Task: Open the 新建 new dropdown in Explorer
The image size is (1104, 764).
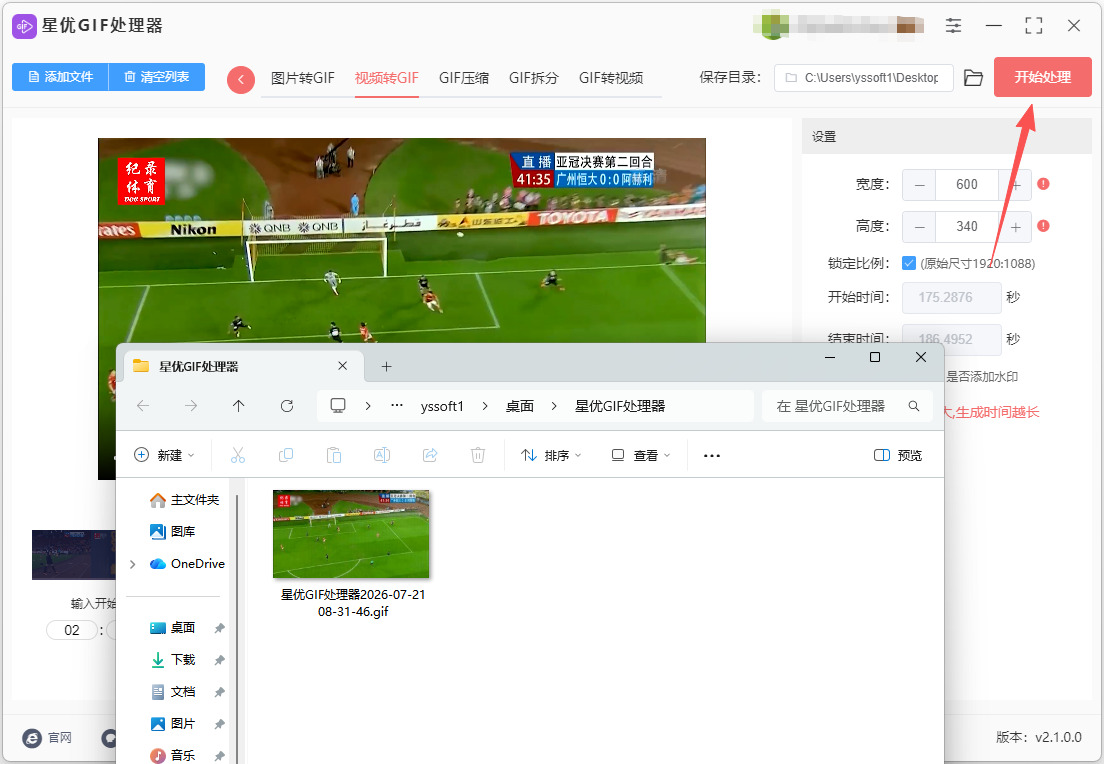Action: 164,456
